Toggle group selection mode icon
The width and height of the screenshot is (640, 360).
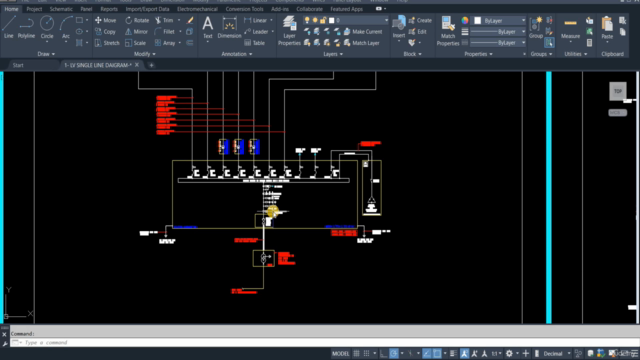pyautogui.click(x=549, y=42)
